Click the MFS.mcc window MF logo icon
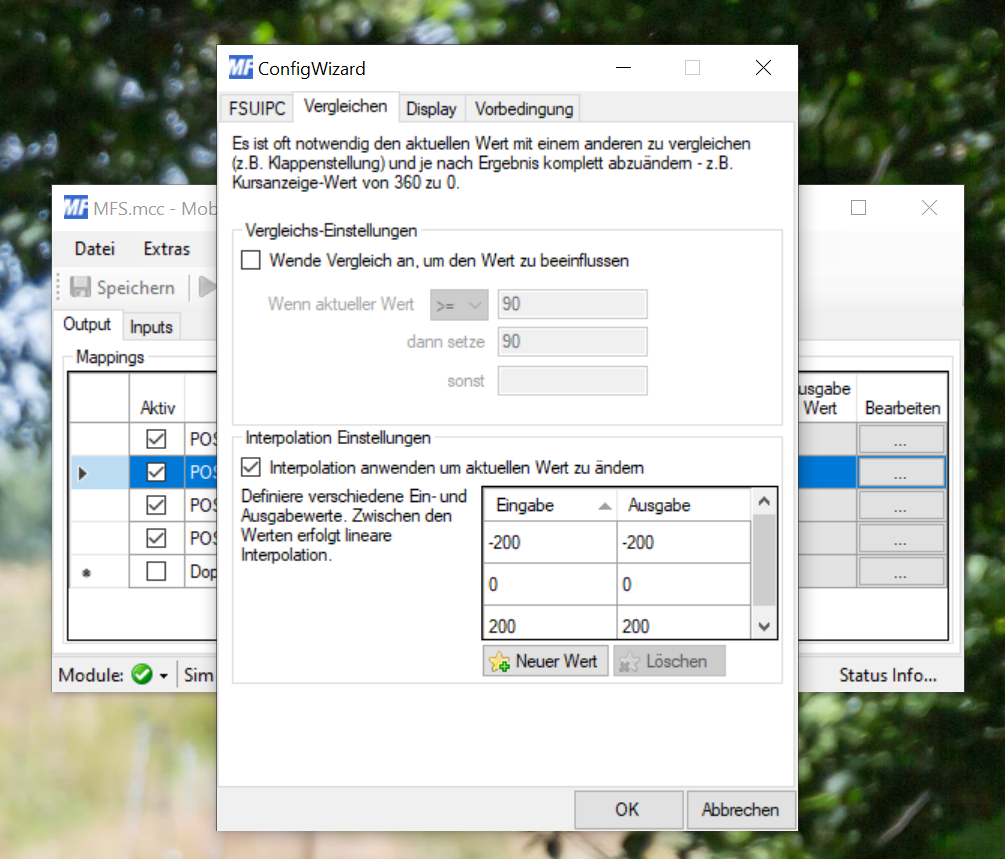This screenshot has height=859, width=1005. tap(76, 208)
